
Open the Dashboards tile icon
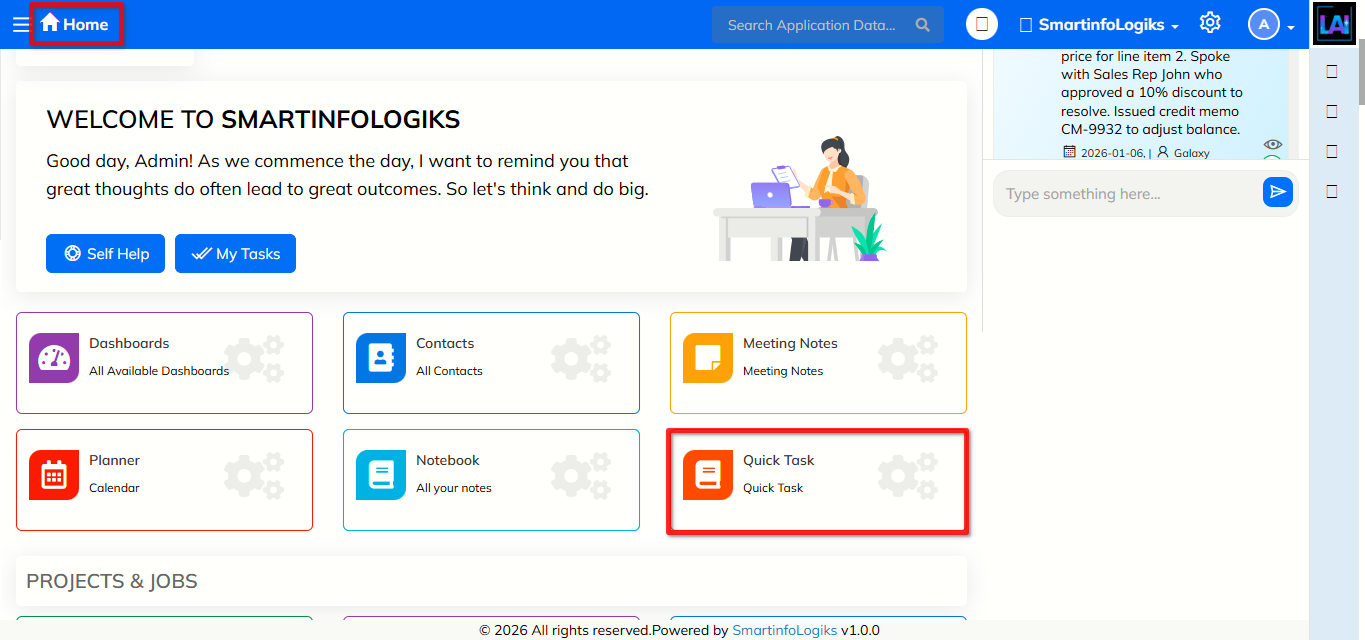(54, 358)
